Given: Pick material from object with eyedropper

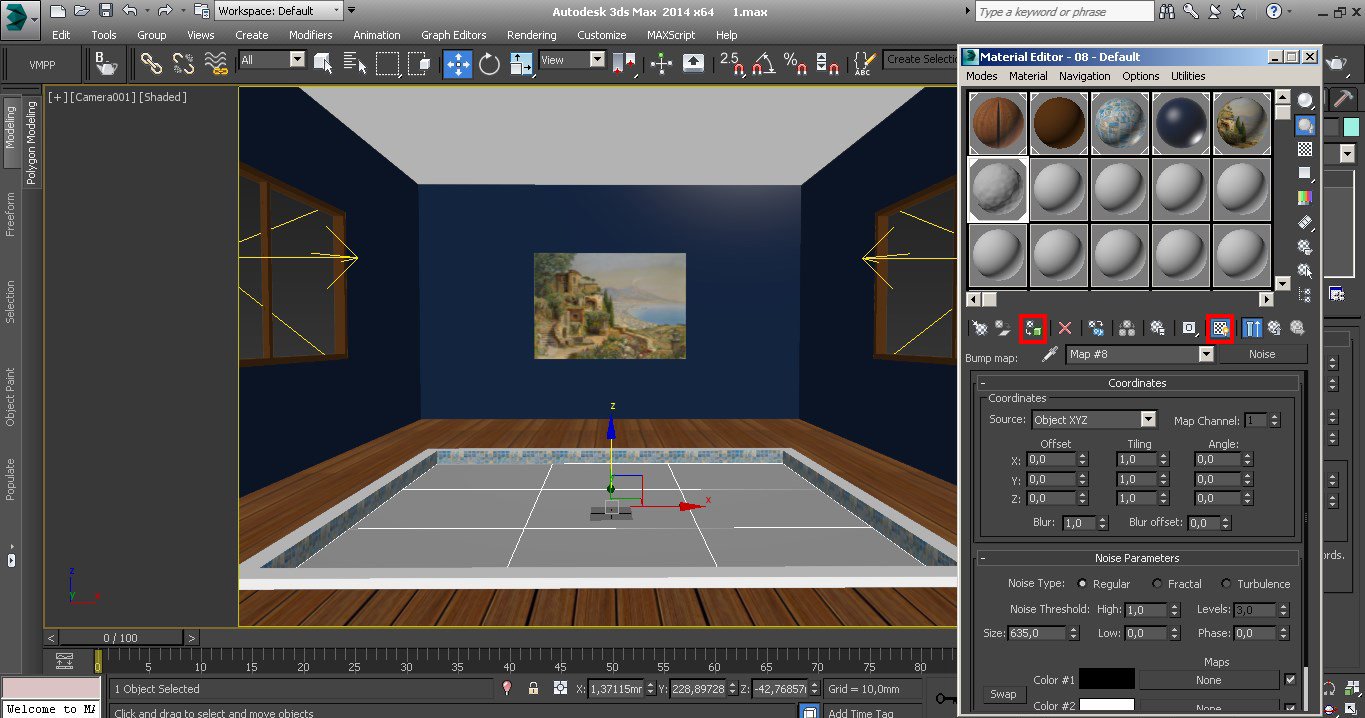Looking at the screenshot, I should point(1049,354).
